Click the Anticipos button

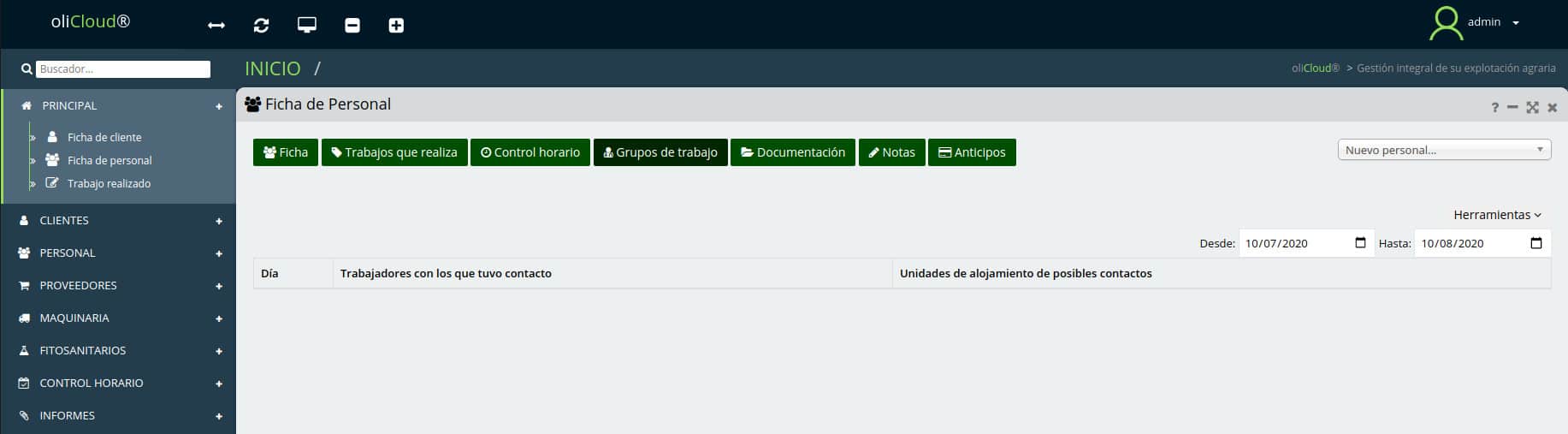click(x=972, y=152)
